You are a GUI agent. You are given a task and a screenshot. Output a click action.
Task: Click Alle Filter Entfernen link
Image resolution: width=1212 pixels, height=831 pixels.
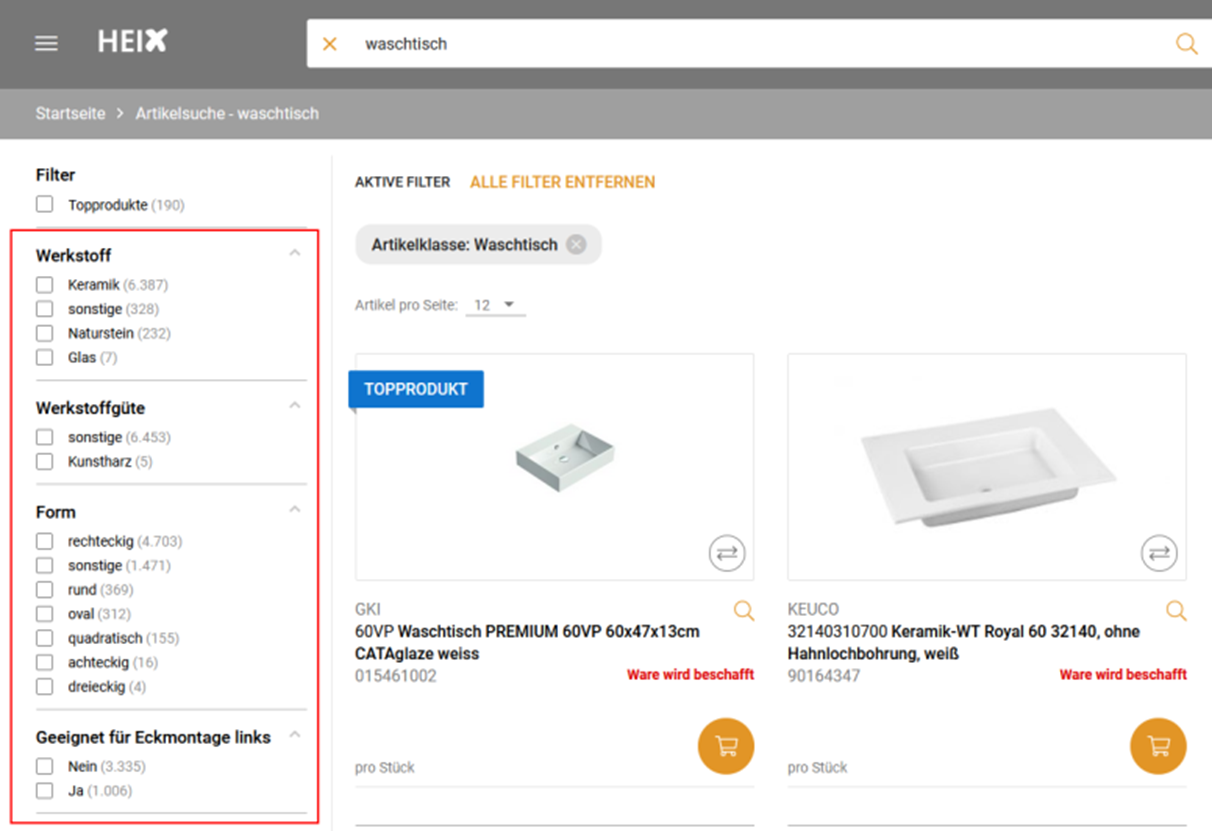562,182
